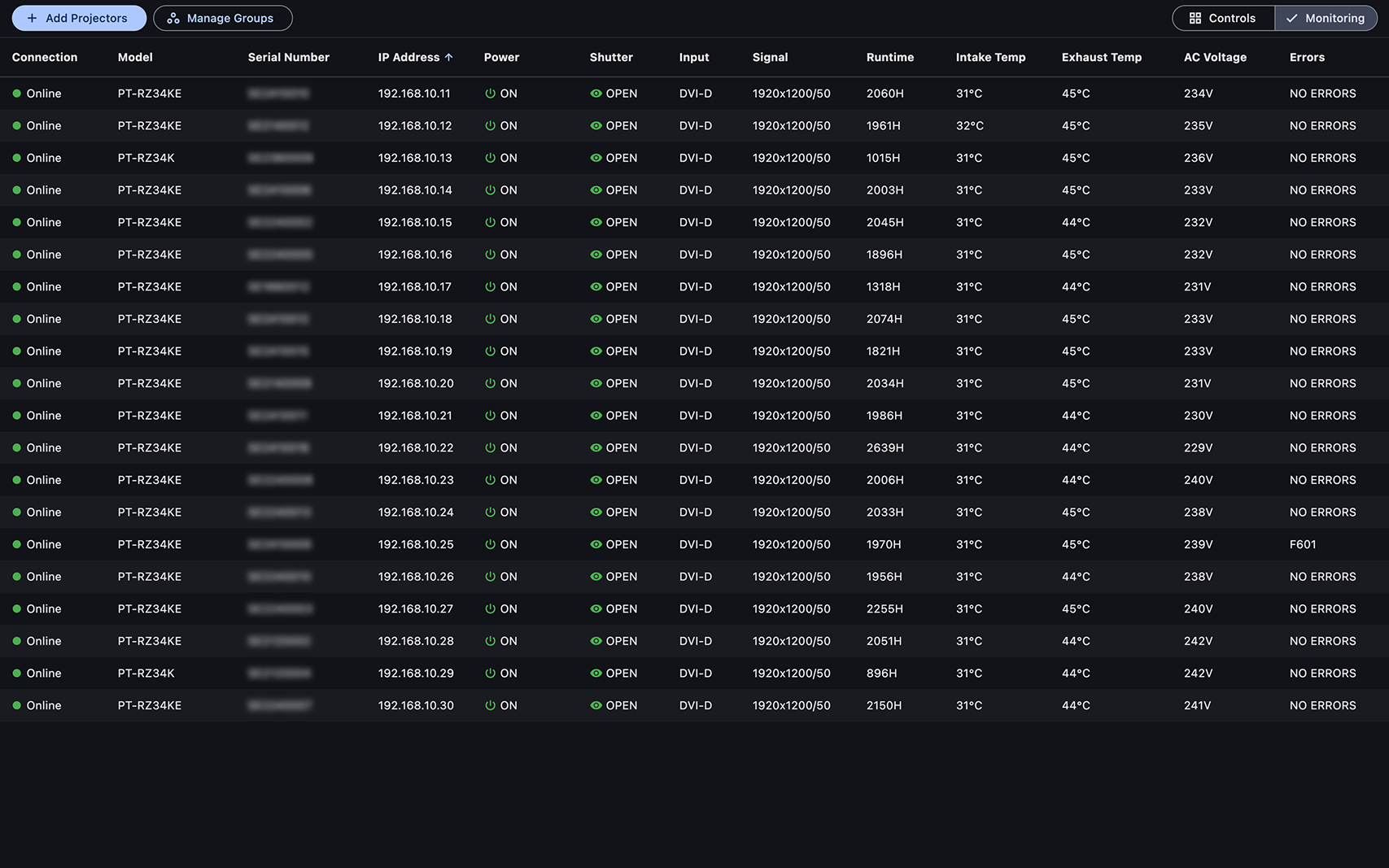1389x868 pixels.
Task: Click the runtime value 2255H
Action: 885,608
